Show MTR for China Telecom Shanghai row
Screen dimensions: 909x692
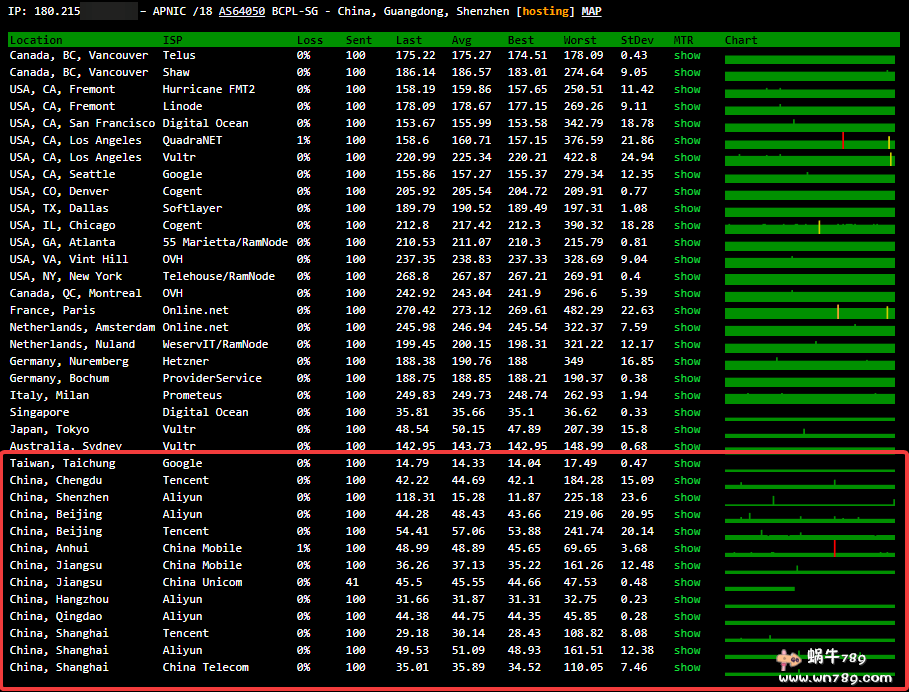687,668
